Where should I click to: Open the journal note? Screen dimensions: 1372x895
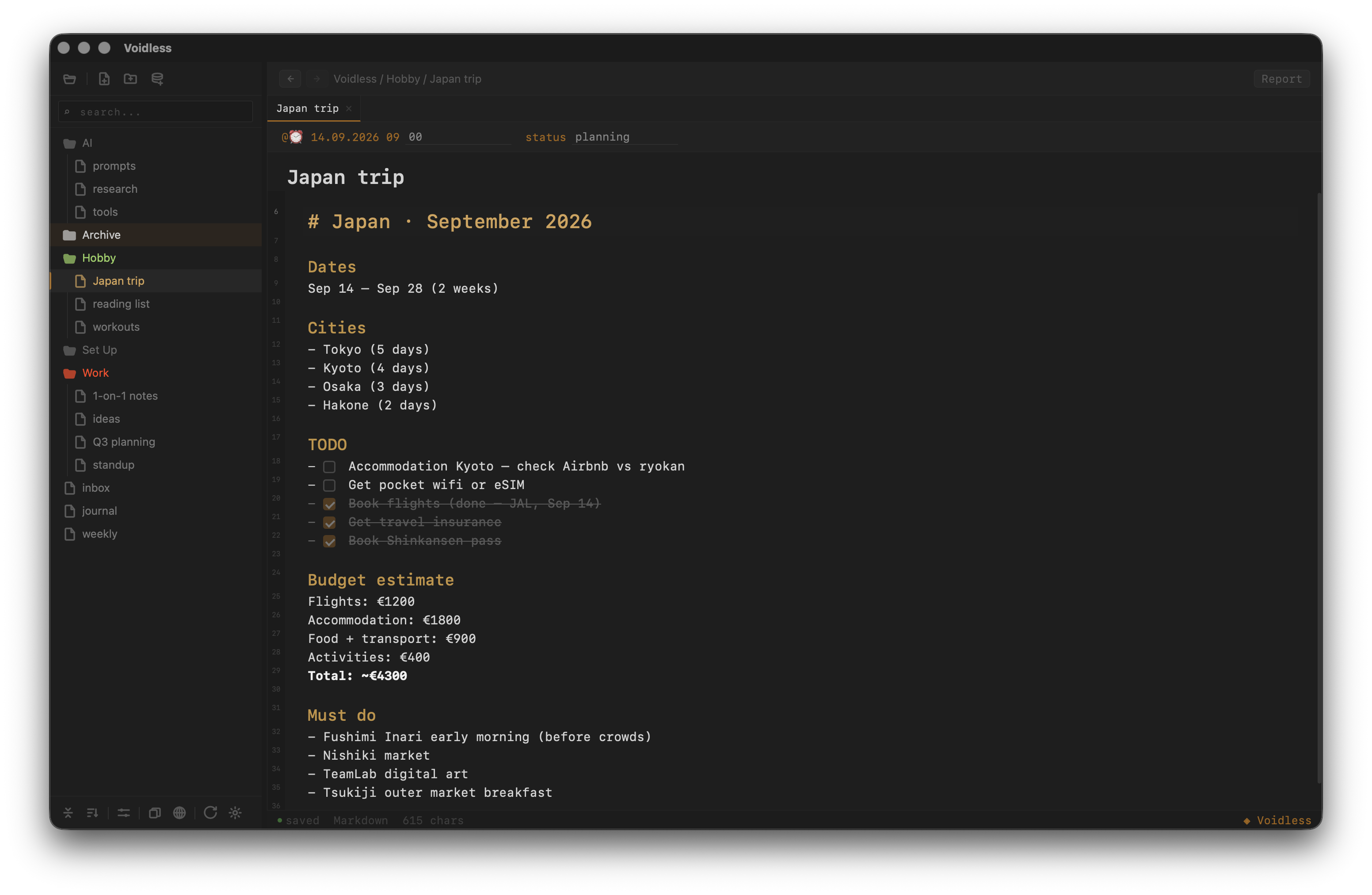[x=156, y=511]
